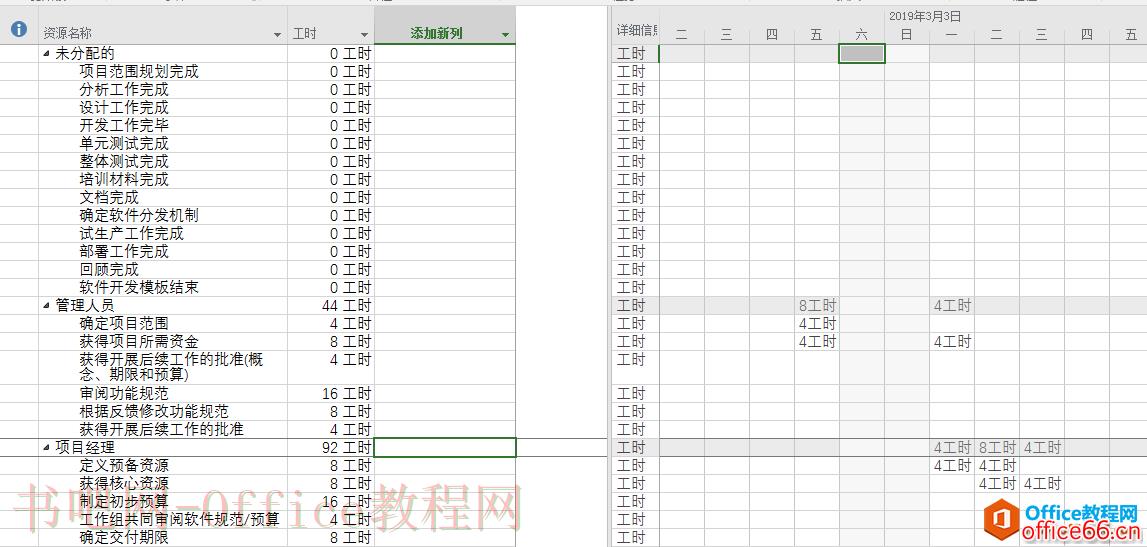Image resolution: width=1147 pixels, height=547 pixels.
Task: Click the 详细信息 column header
Action: [635, 30]
